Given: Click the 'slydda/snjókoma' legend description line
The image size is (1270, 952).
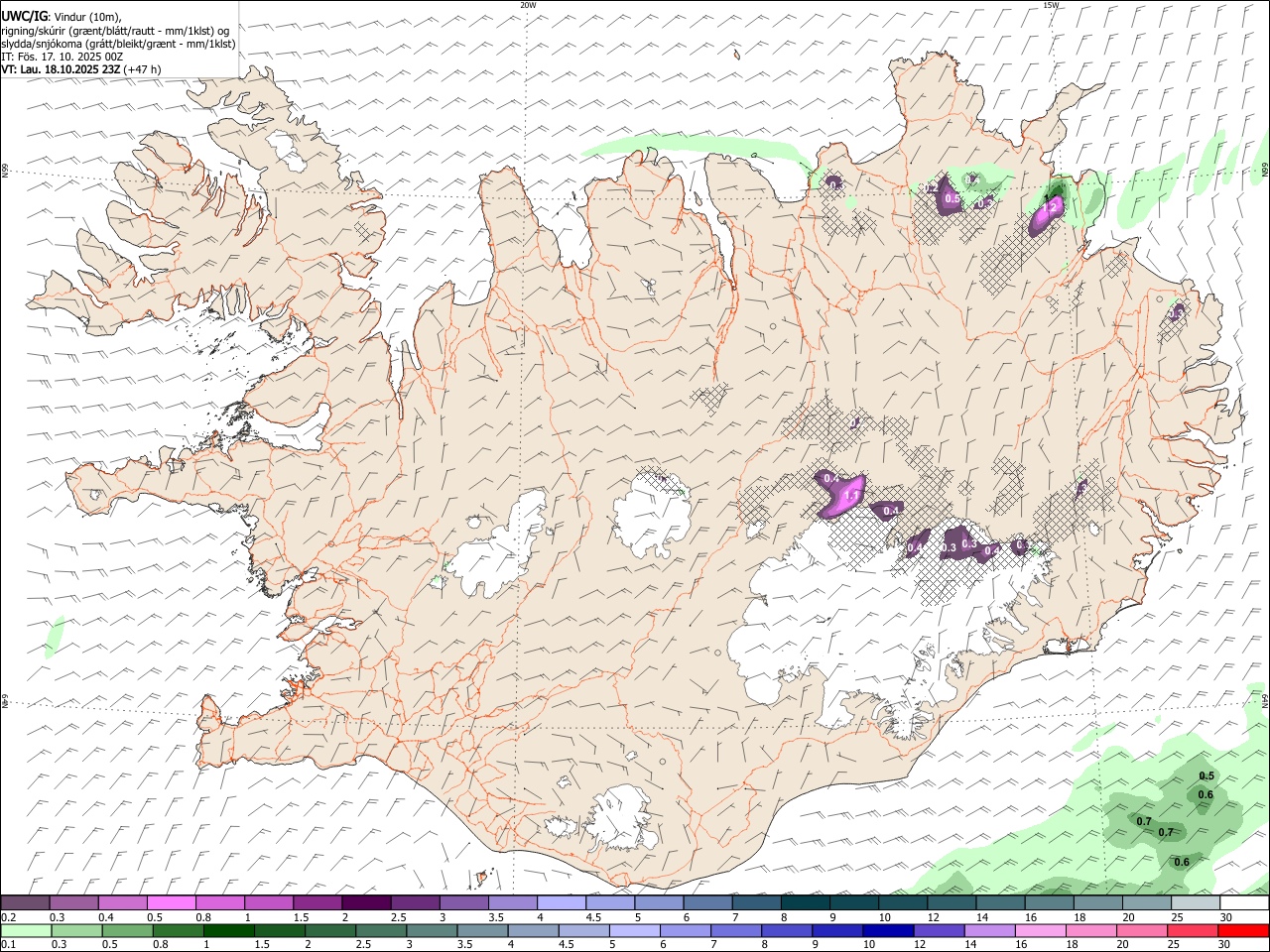Looking at the screenshot, I should [x=118, y=44].
